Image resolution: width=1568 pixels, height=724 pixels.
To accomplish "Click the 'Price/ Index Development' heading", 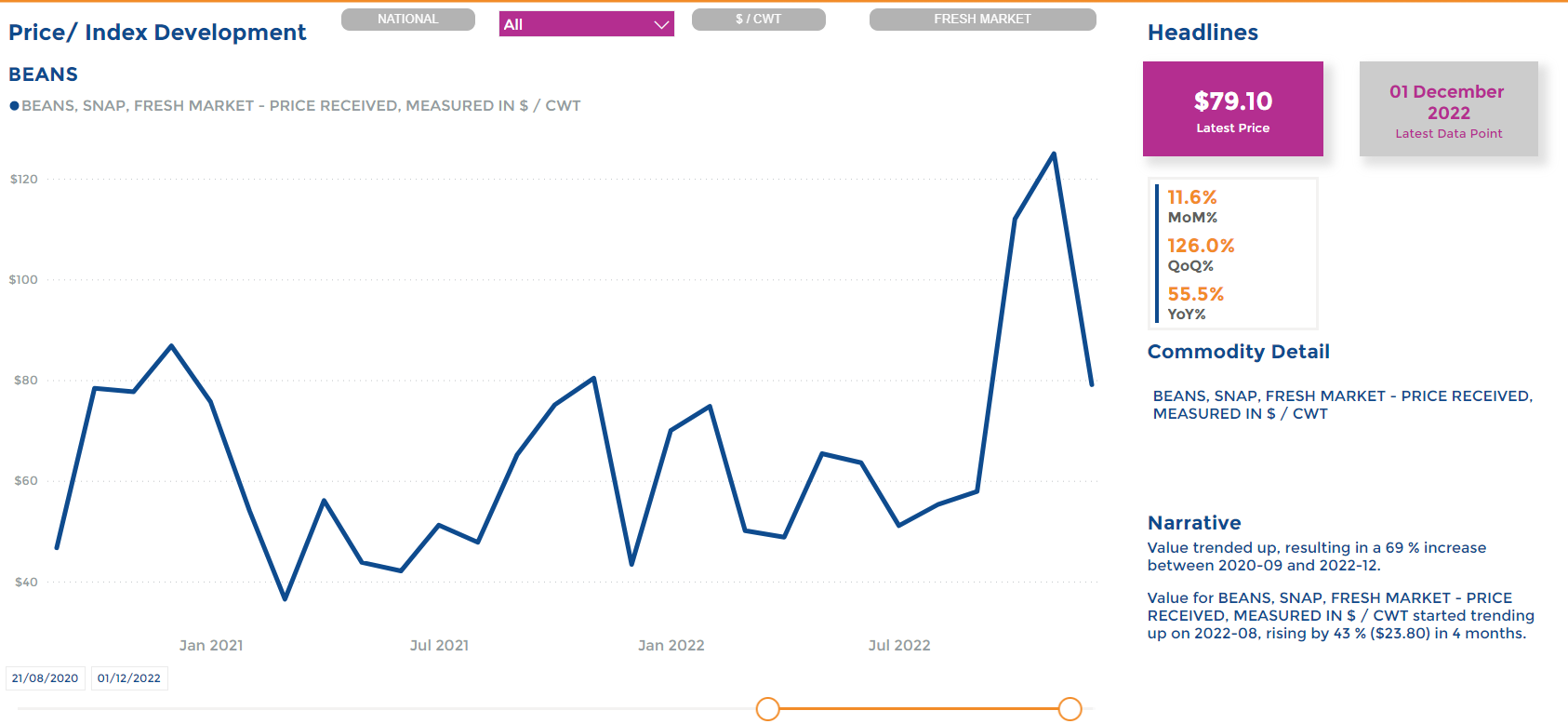I will pos(157,33).
